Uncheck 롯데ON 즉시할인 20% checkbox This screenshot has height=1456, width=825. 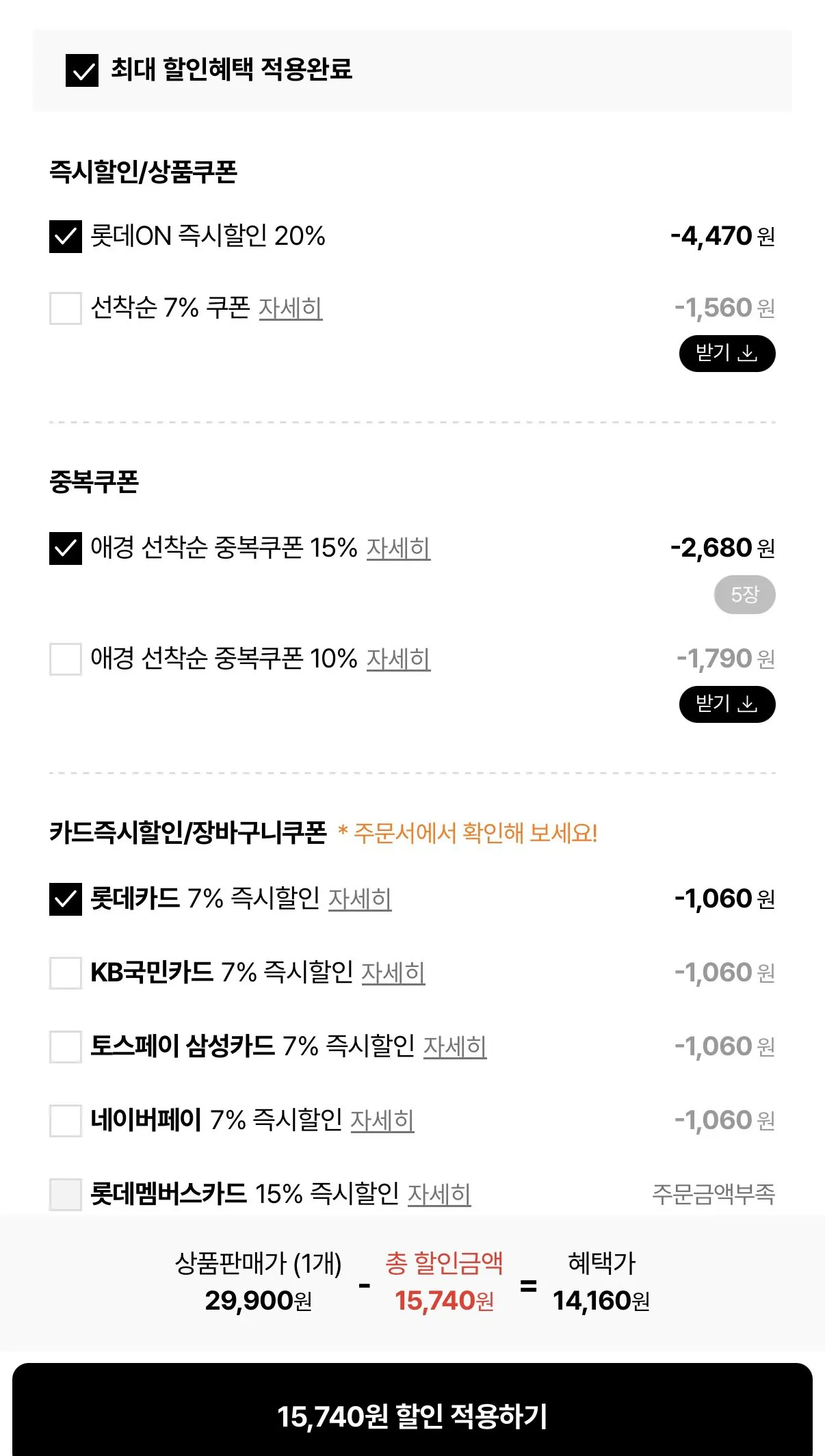(x=66, y=237)
